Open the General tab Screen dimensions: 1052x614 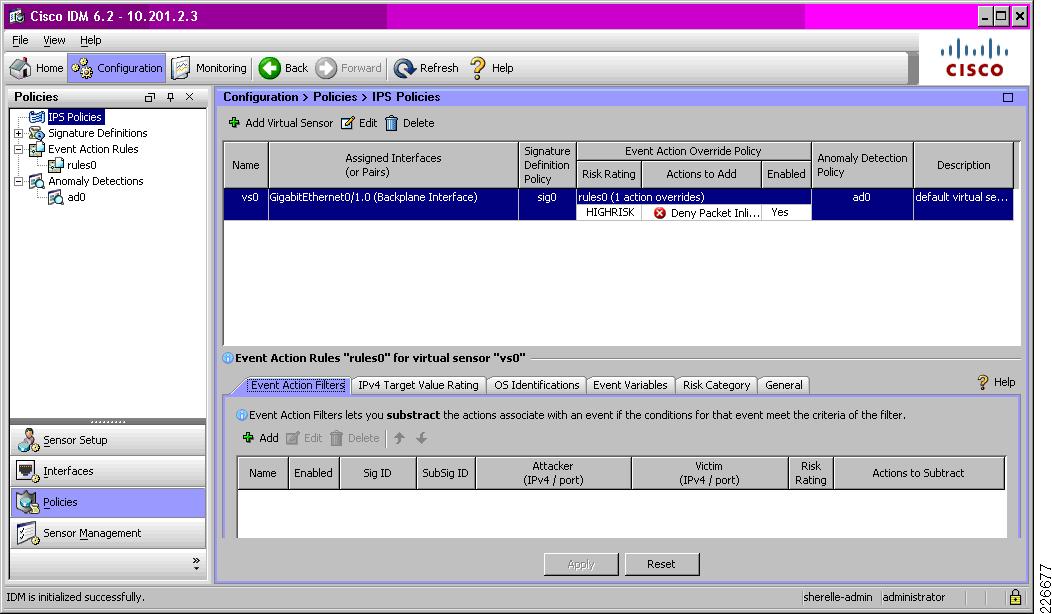coord(784,385)
